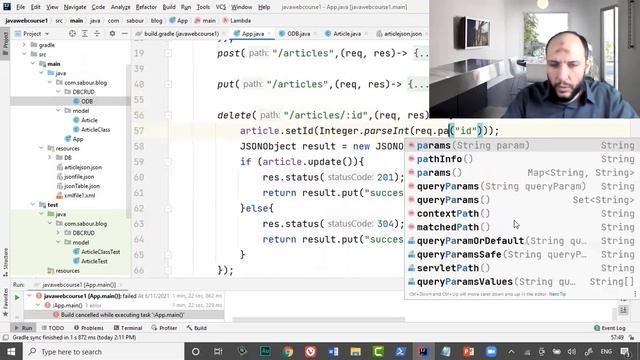Image resolution: width=640 pixels, height=360 pixels.
Task: Collapse the main folder in project tree
Action: pyautogui.click(x=33, y=63)
